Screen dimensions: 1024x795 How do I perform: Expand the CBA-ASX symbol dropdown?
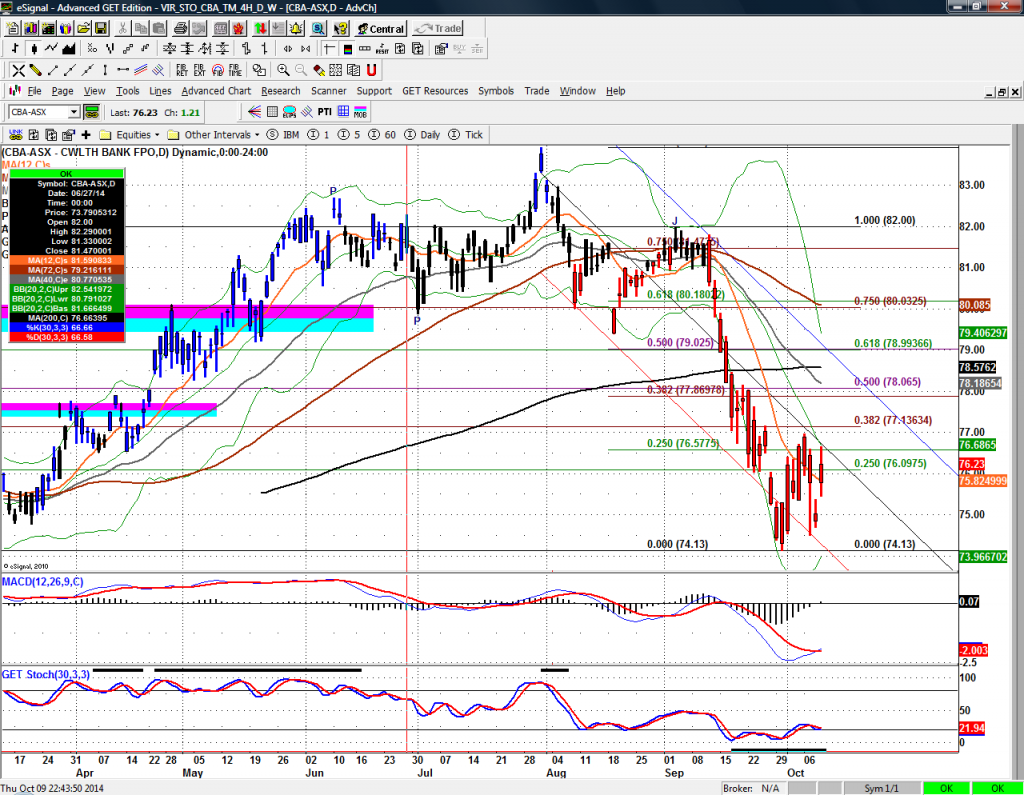coord(73,112)
